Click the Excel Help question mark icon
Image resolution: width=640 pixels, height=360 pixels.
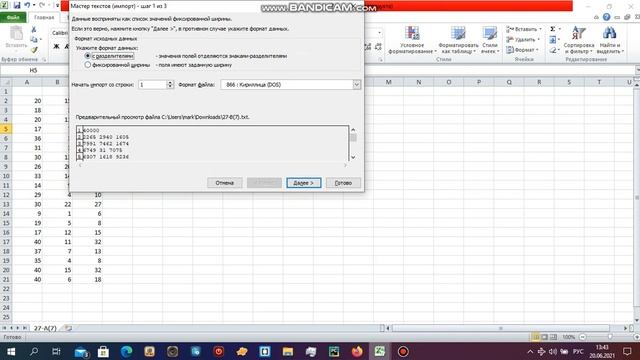(x=607, y=17)
